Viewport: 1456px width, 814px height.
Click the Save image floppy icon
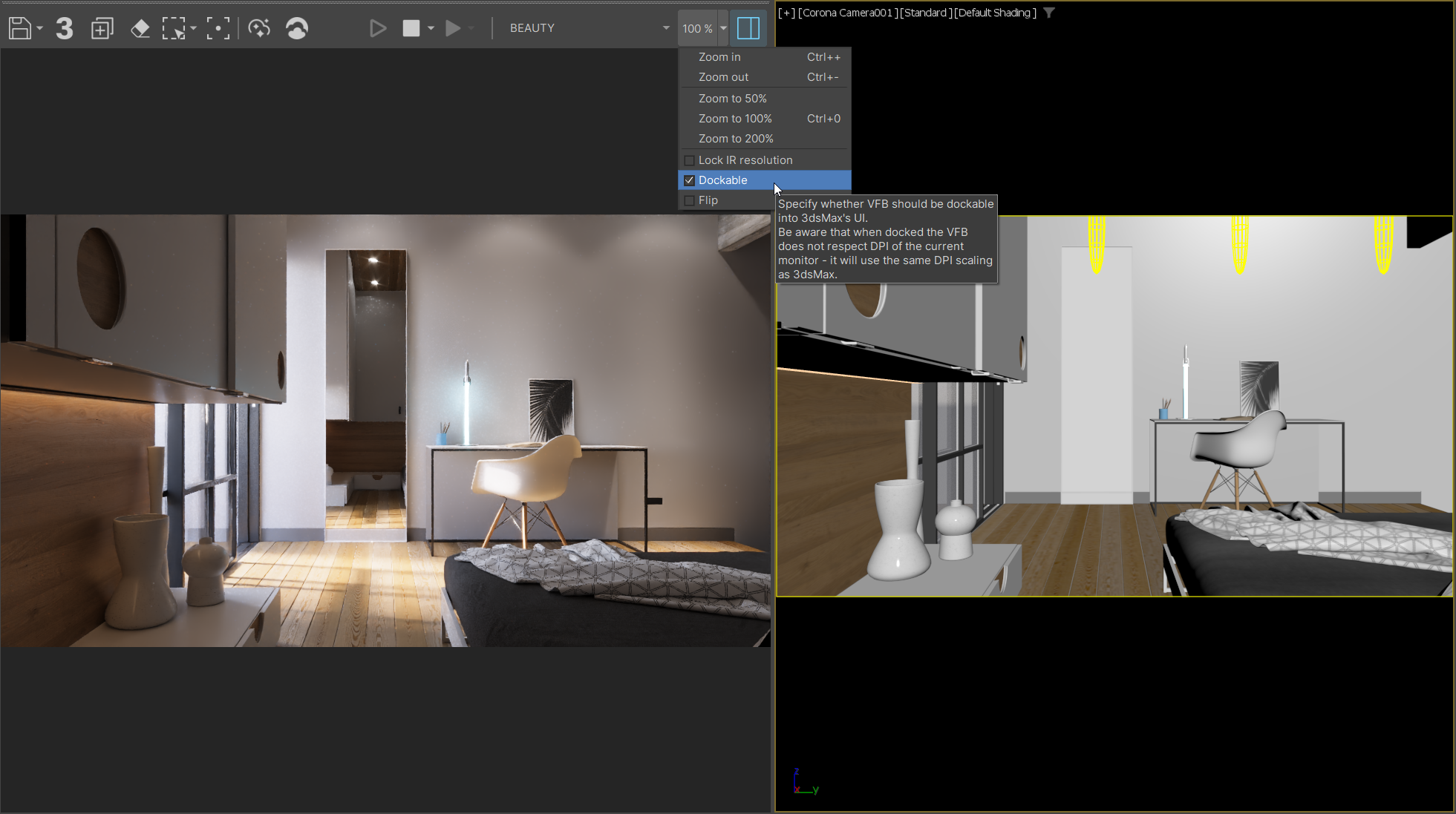click(x=20, y=28)
